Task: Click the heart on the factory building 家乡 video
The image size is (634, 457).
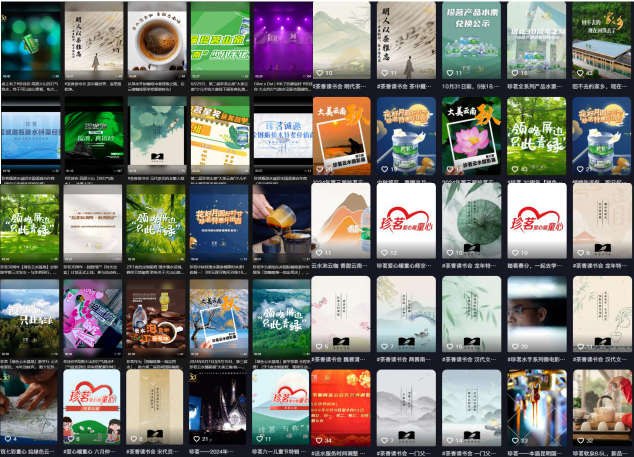Action: (580, 73)
